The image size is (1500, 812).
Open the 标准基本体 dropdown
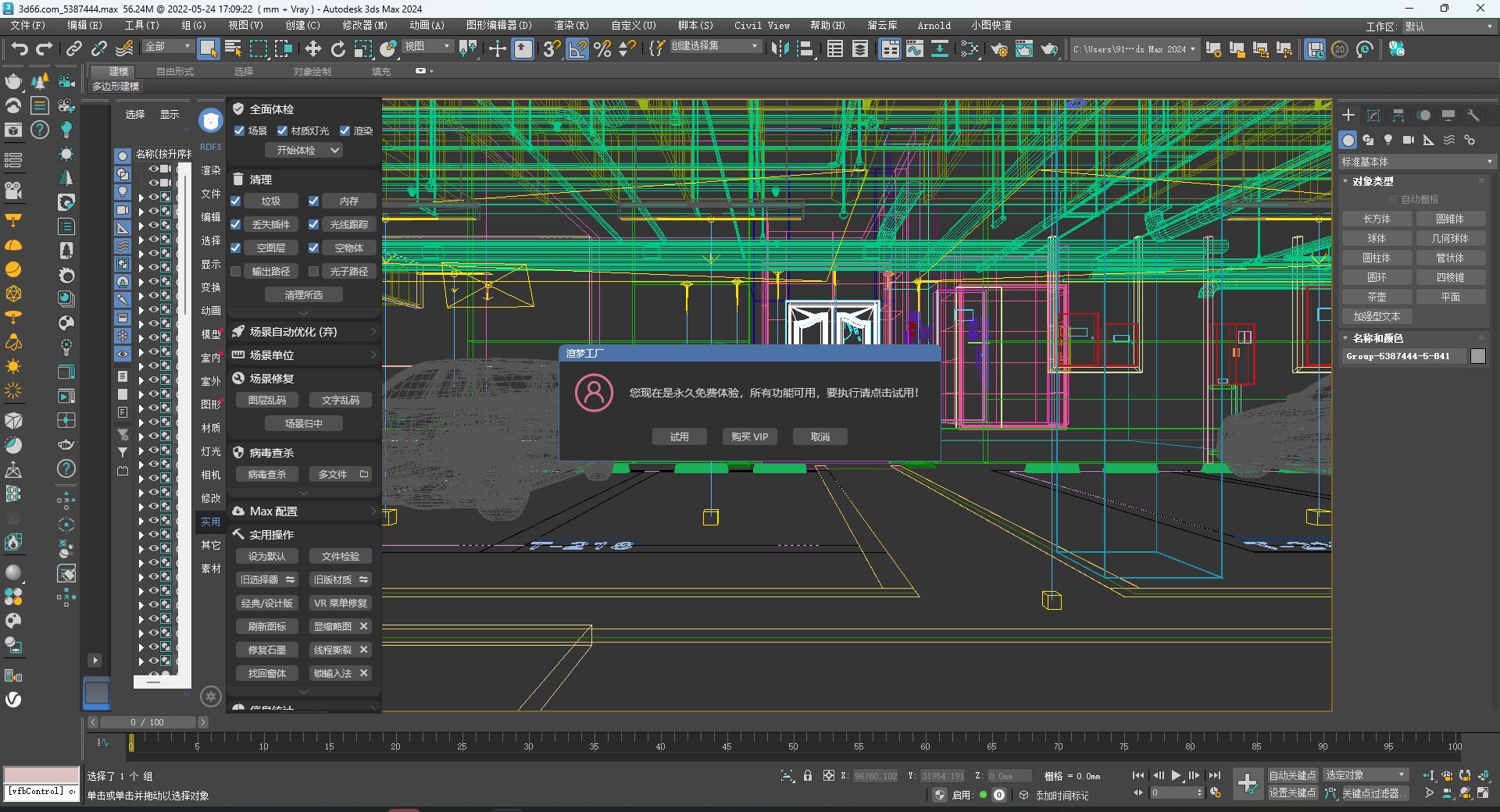pos(1416,162)
